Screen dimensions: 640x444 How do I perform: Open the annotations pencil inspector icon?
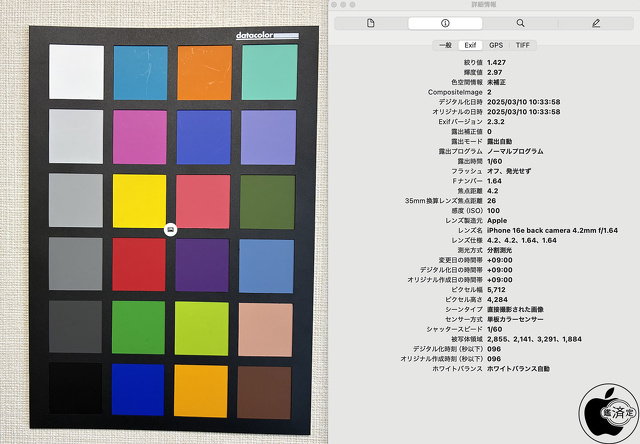[x=596, y=22]
